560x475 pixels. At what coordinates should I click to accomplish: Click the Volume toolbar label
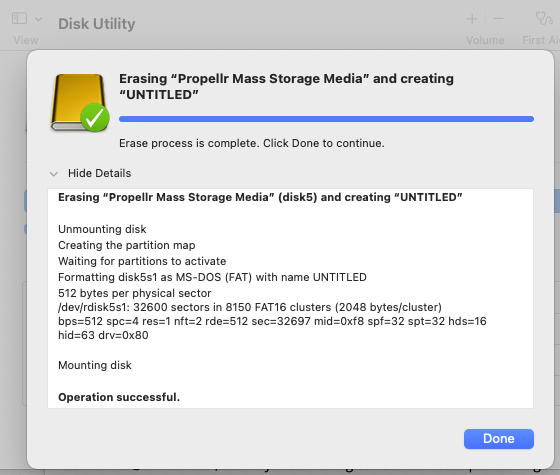coord(485,40)
